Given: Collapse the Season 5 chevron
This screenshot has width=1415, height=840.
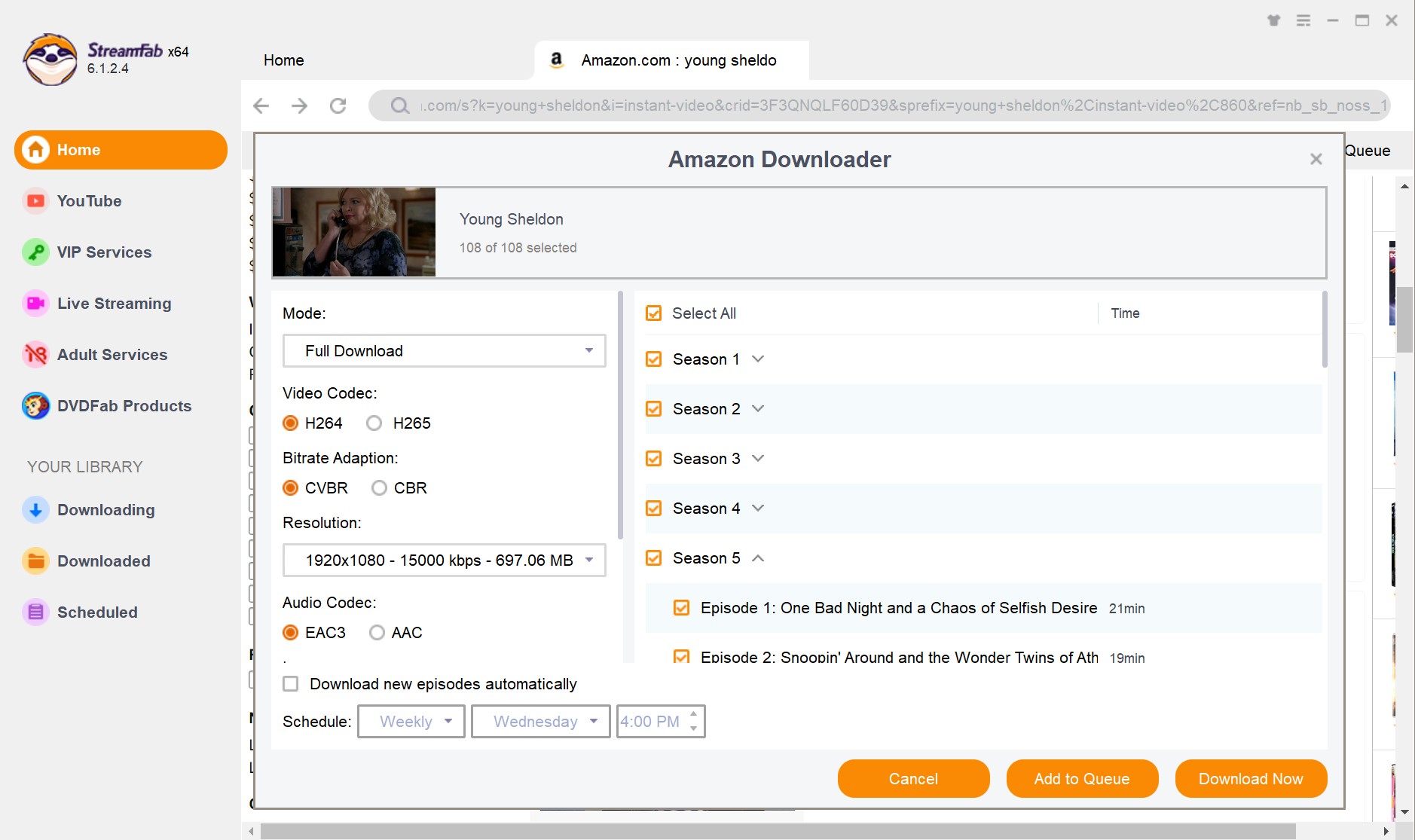Looking at the screenshot, I should [758, 558].
